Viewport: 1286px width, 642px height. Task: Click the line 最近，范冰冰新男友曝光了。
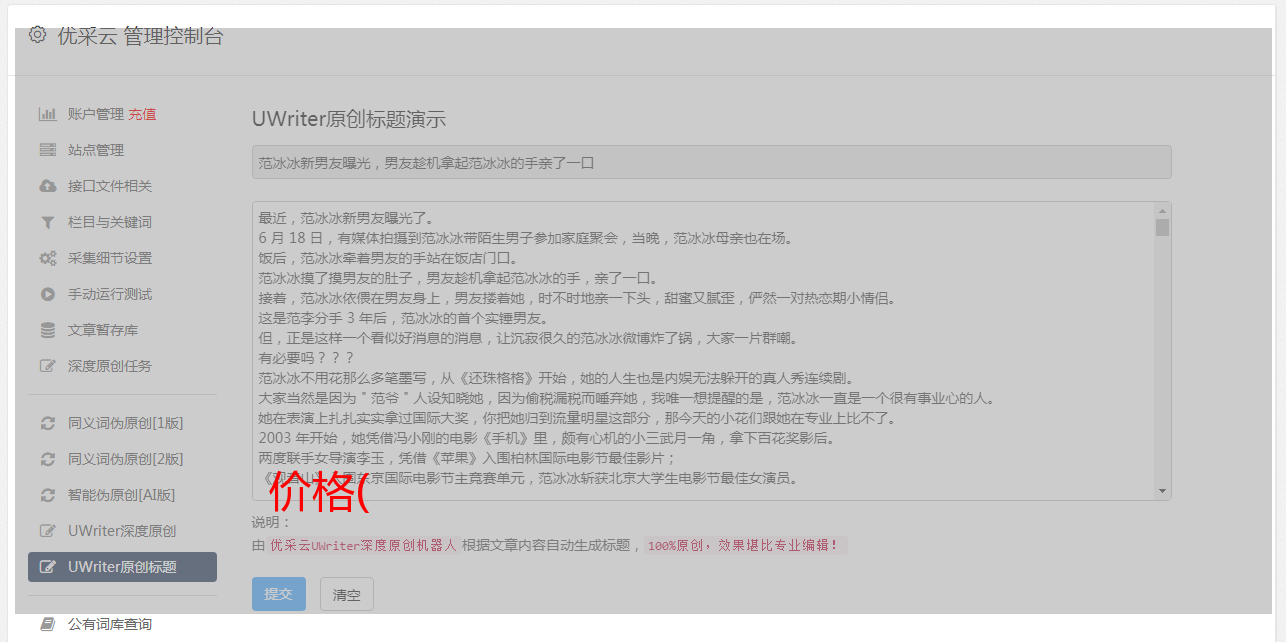348,218
